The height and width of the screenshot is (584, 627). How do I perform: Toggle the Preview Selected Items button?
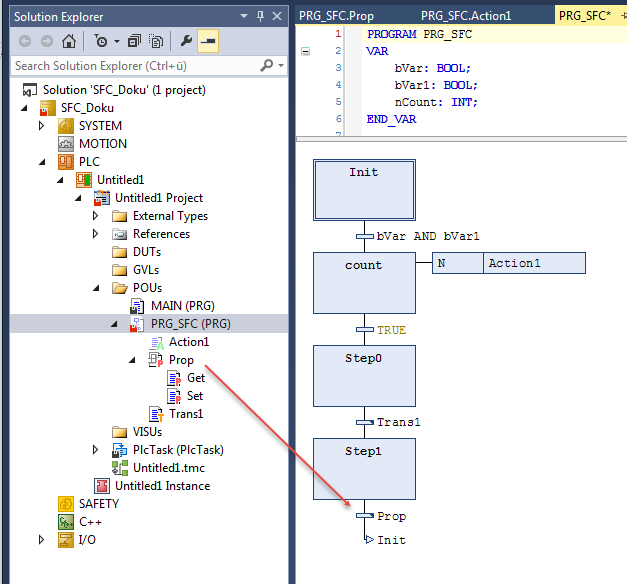(x=208, y=41)
